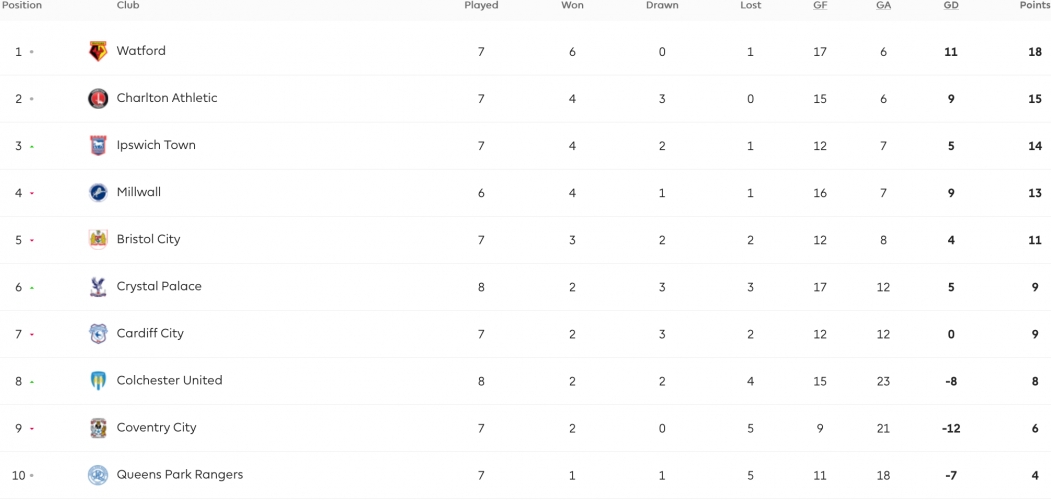Click the Coventry City crest
The height and width of the screenshot is (500, 1051).
tap(98, 428)
